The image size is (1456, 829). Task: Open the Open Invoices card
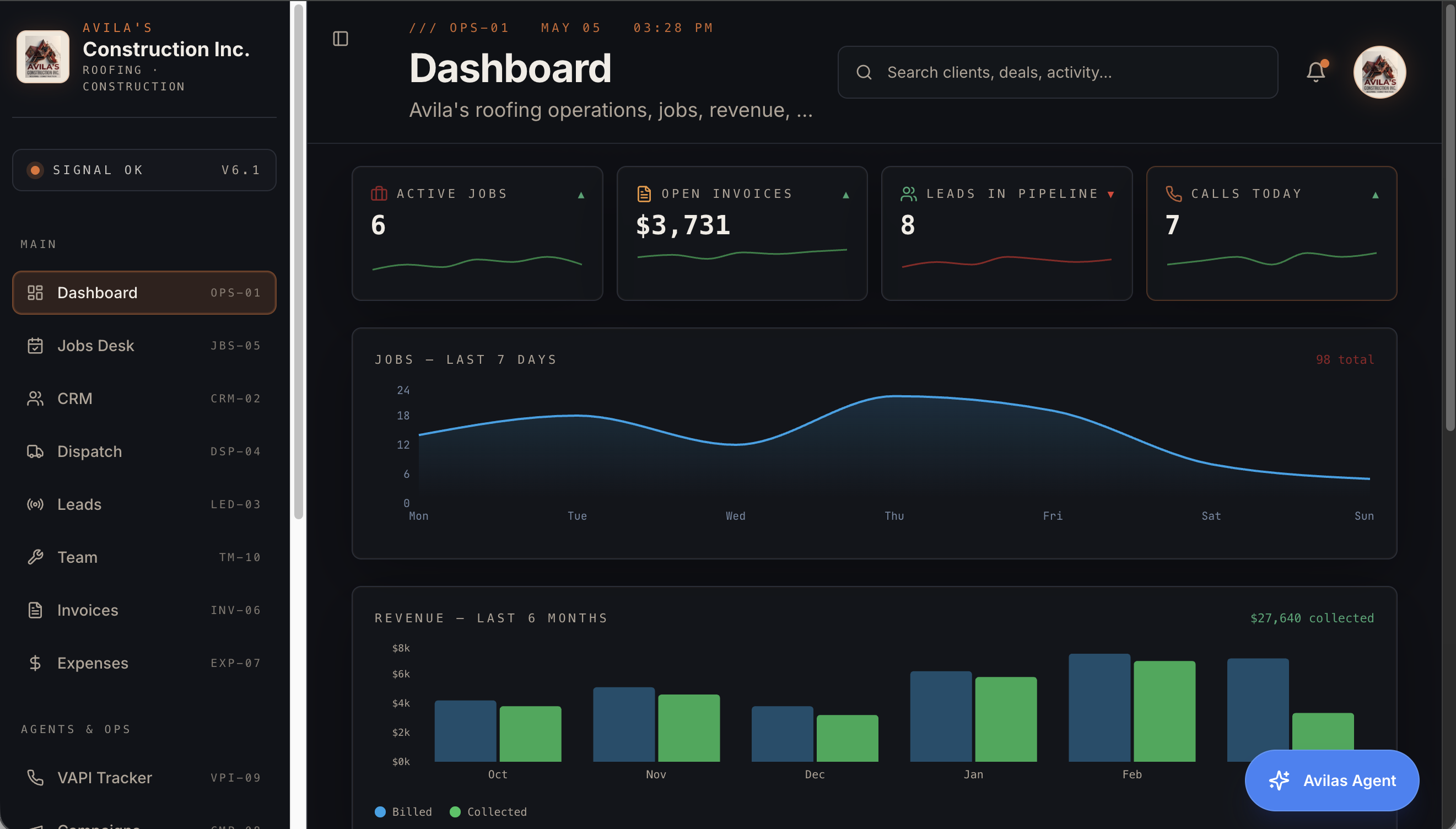[742, 234]
